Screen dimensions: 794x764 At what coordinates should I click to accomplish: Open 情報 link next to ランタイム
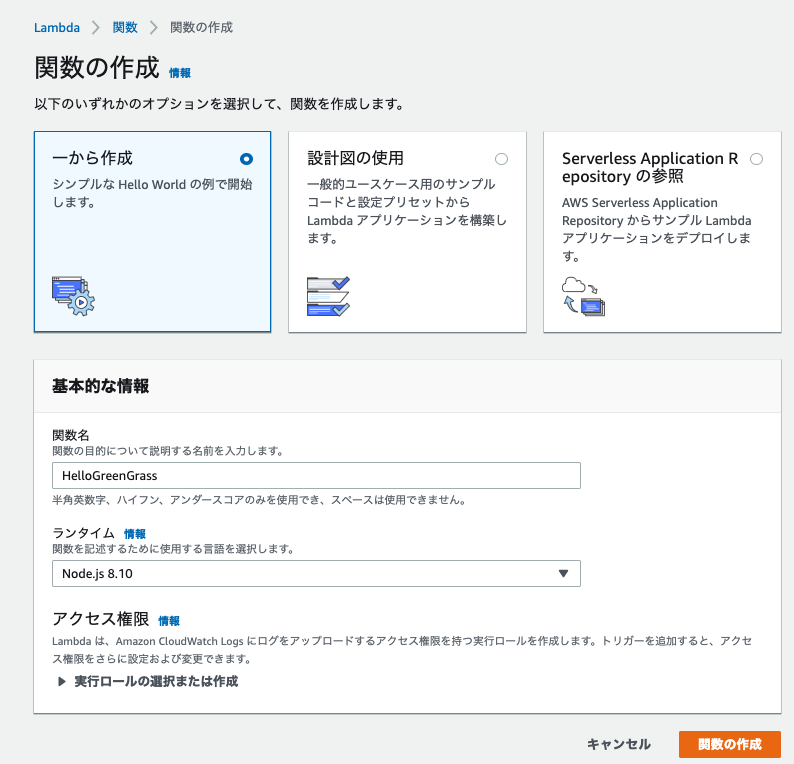[x=135, y=534]
